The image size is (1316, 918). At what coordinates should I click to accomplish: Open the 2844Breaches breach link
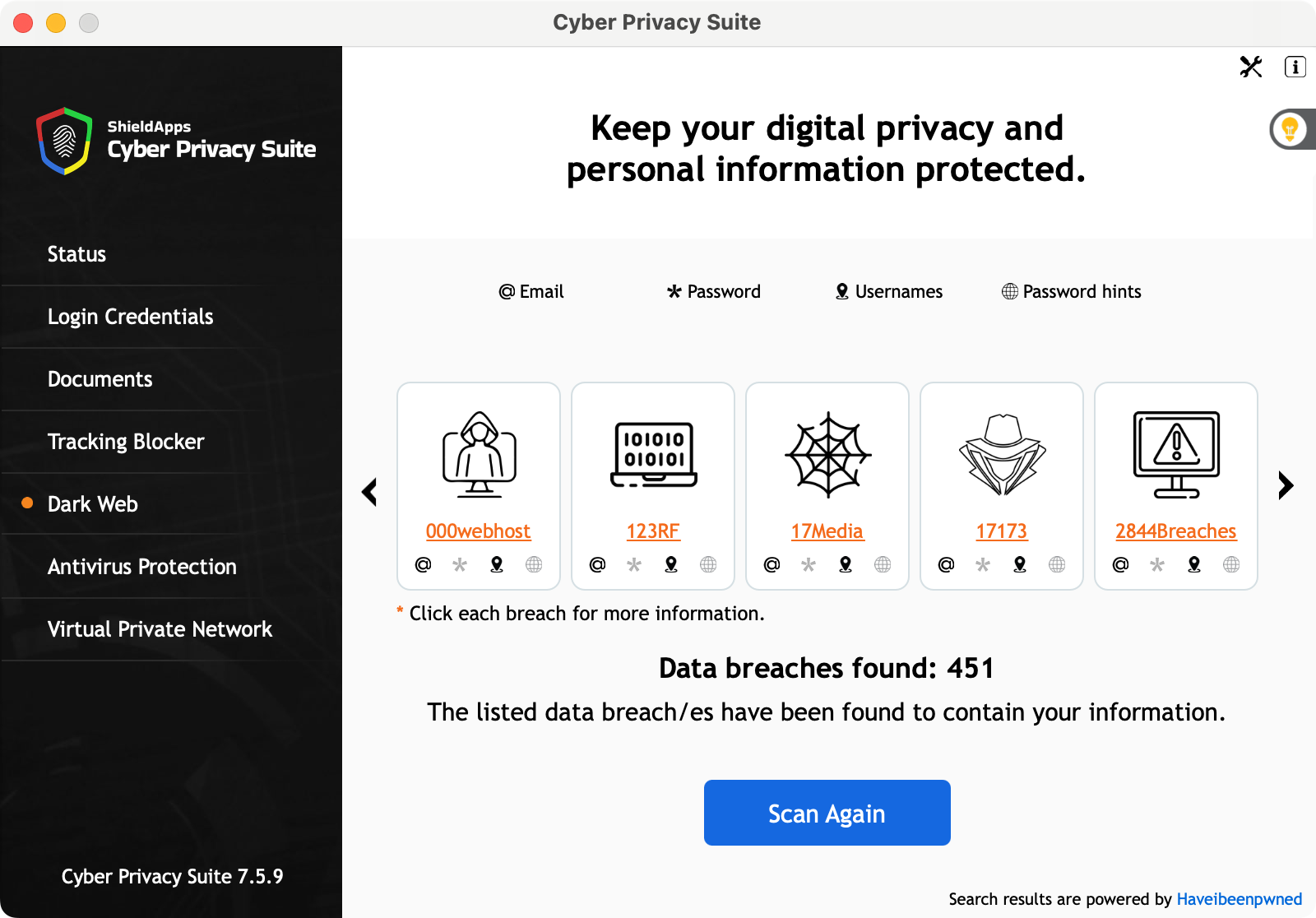(x=1175, y=531)
